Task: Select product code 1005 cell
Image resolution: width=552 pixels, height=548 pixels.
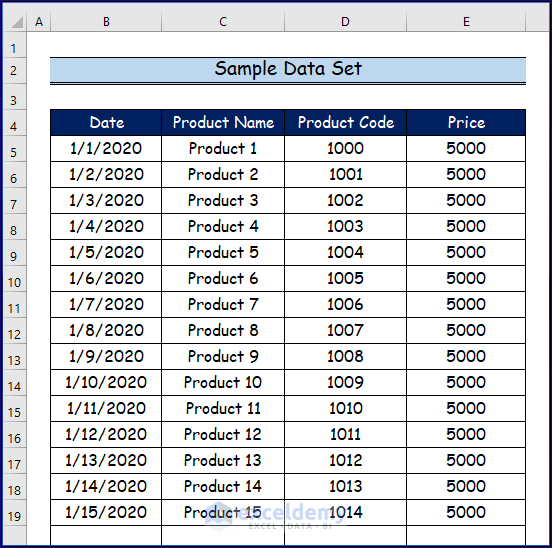Action: point(345,279)
